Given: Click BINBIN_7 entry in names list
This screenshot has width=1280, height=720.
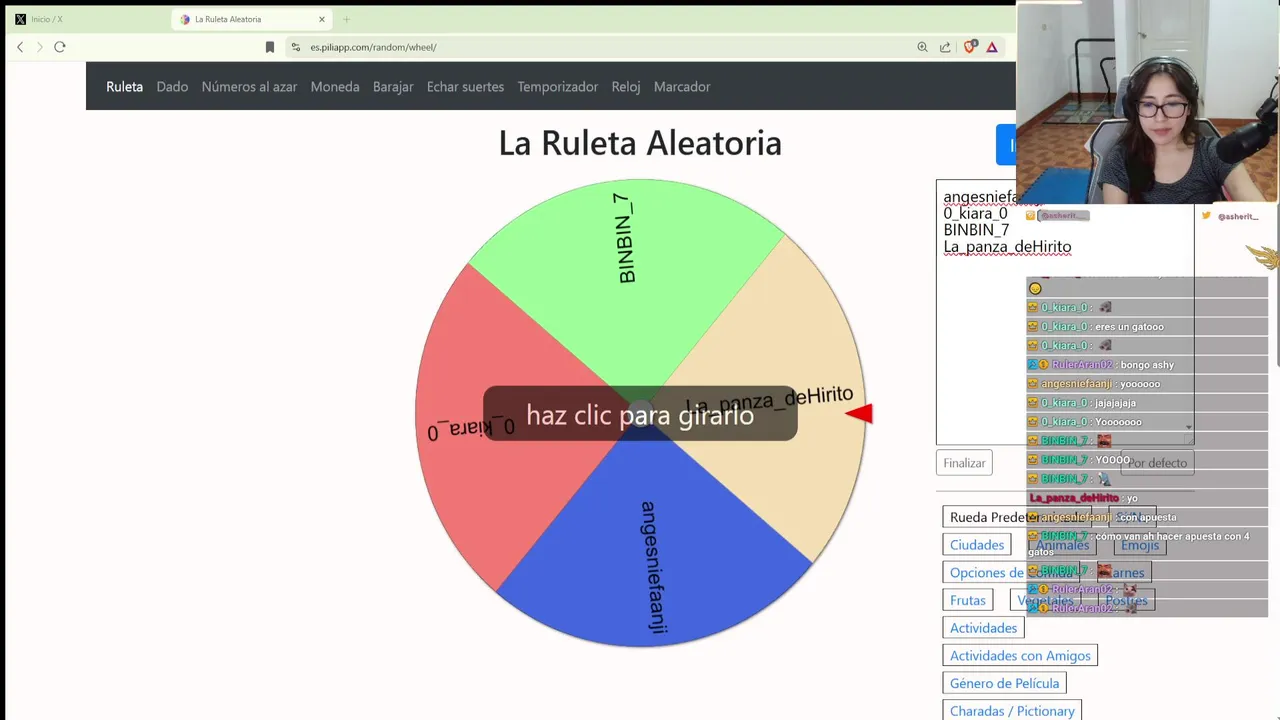Looking at the screenshot, I should (x=976, y=230).
